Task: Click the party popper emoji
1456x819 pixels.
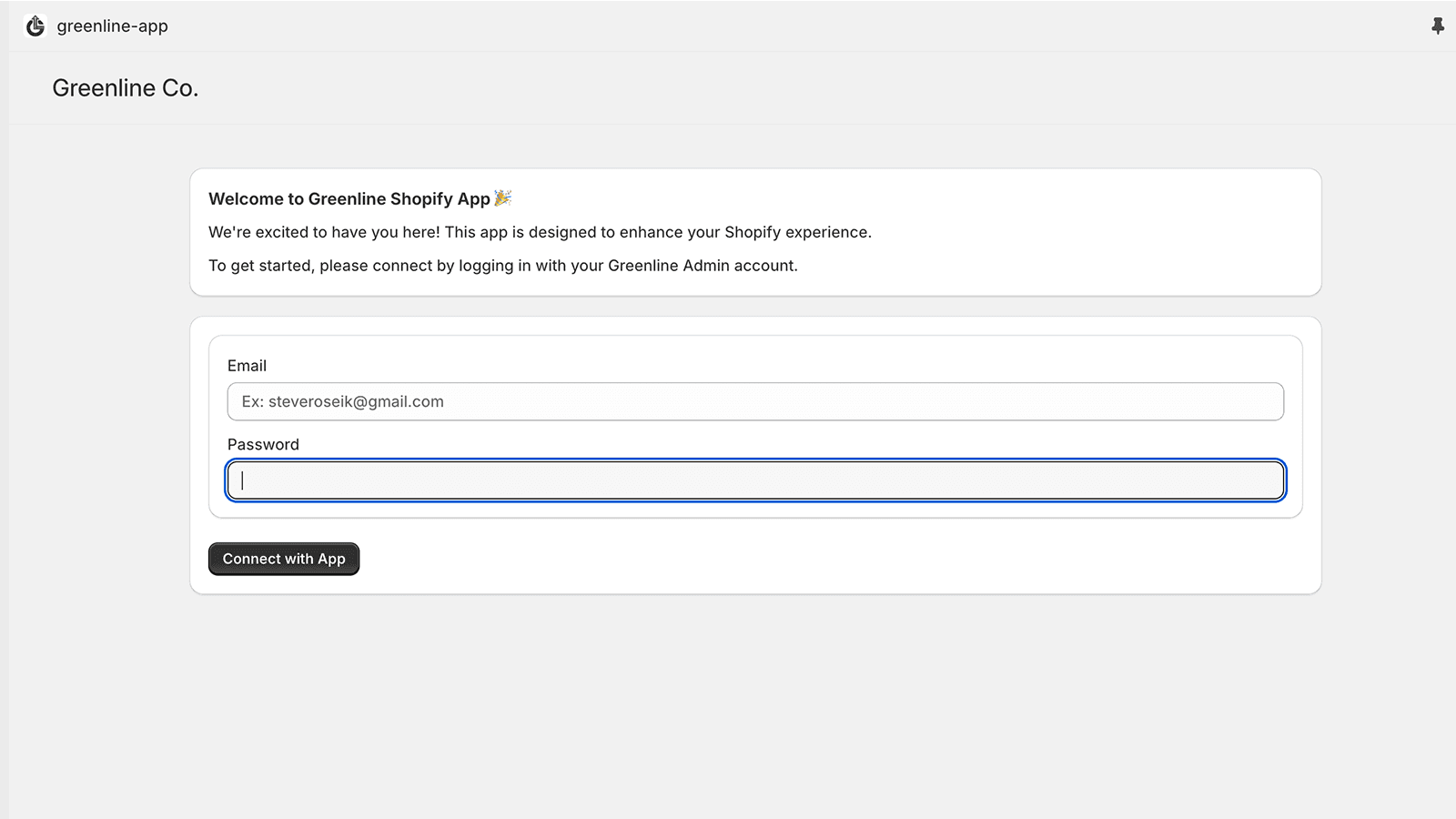Action: 503,197
